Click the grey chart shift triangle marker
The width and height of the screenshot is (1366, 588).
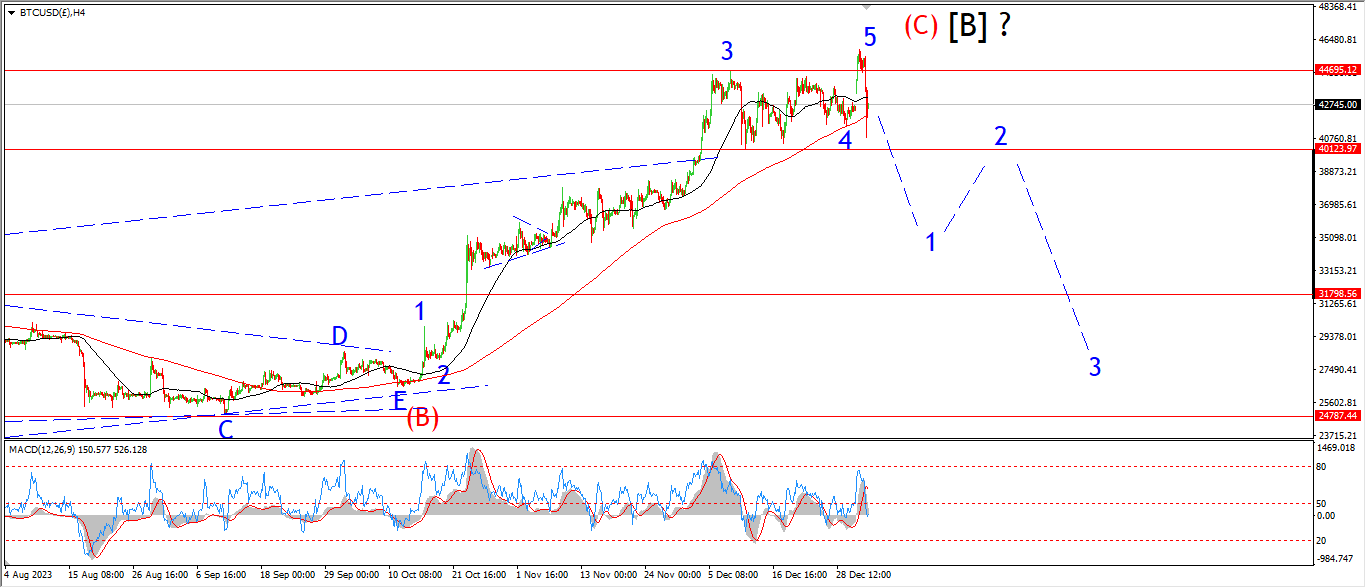(x=866, y=7)
